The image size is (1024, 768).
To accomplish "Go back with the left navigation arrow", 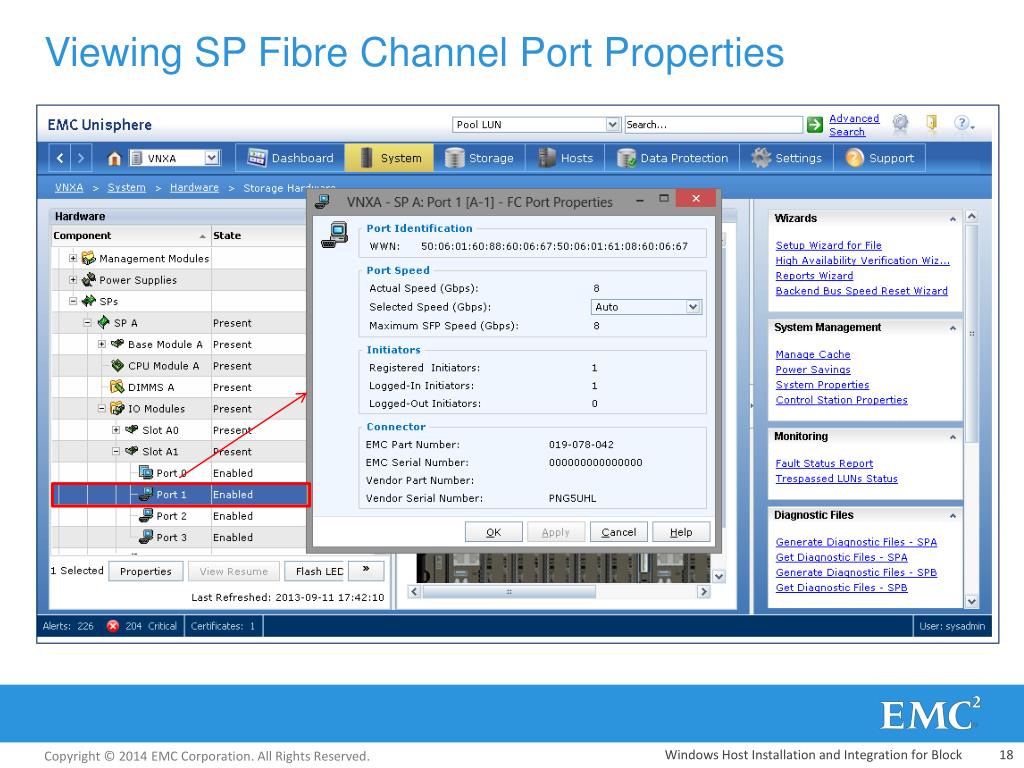I will [x=60, y=158].
